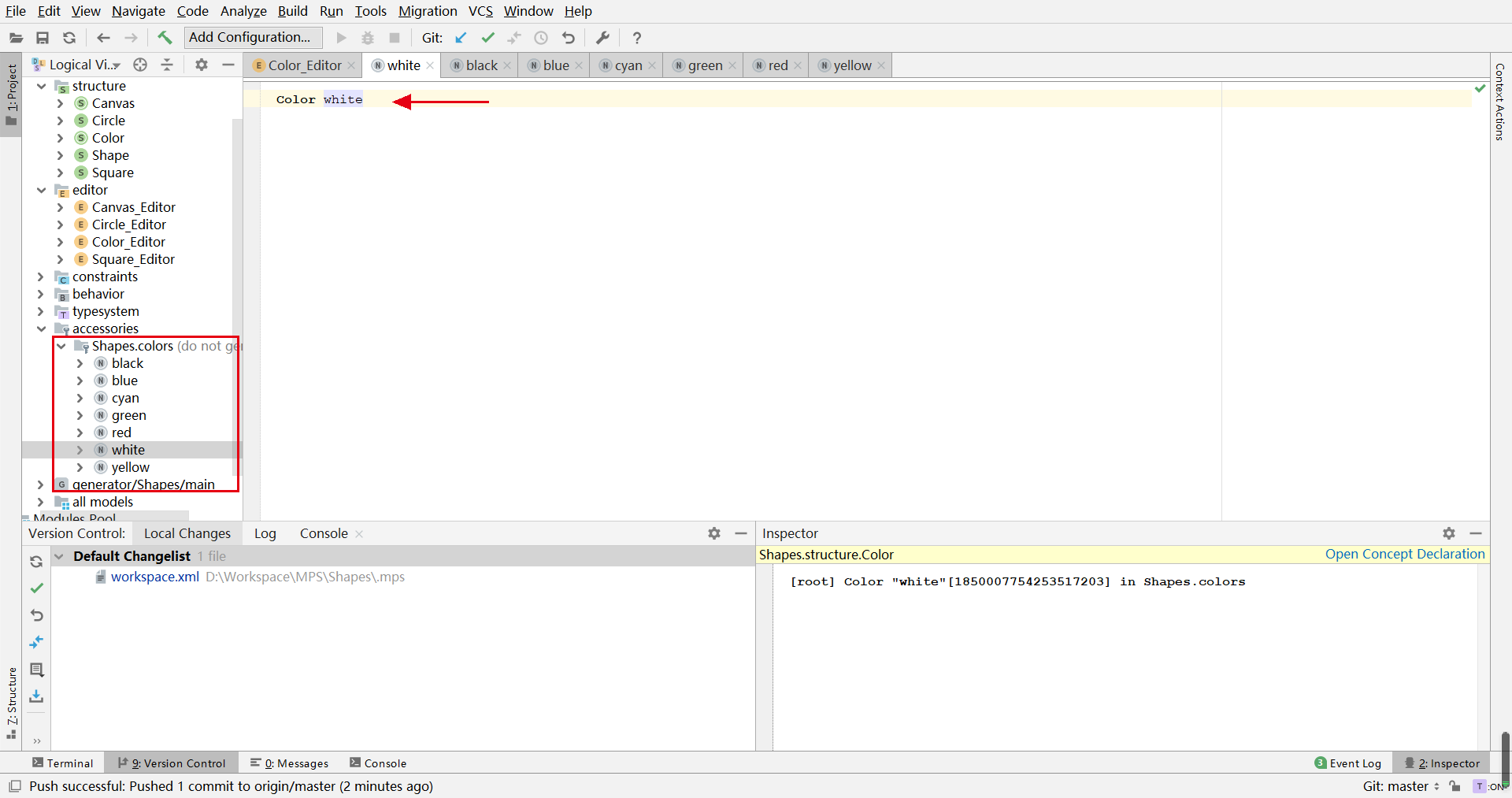Expand the black color node
The image size is (1512, 798).
80,363
